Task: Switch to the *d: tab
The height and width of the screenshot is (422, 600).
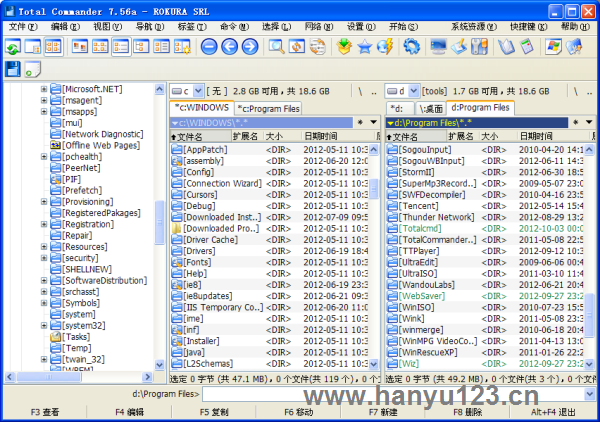Action: (399, 109)
